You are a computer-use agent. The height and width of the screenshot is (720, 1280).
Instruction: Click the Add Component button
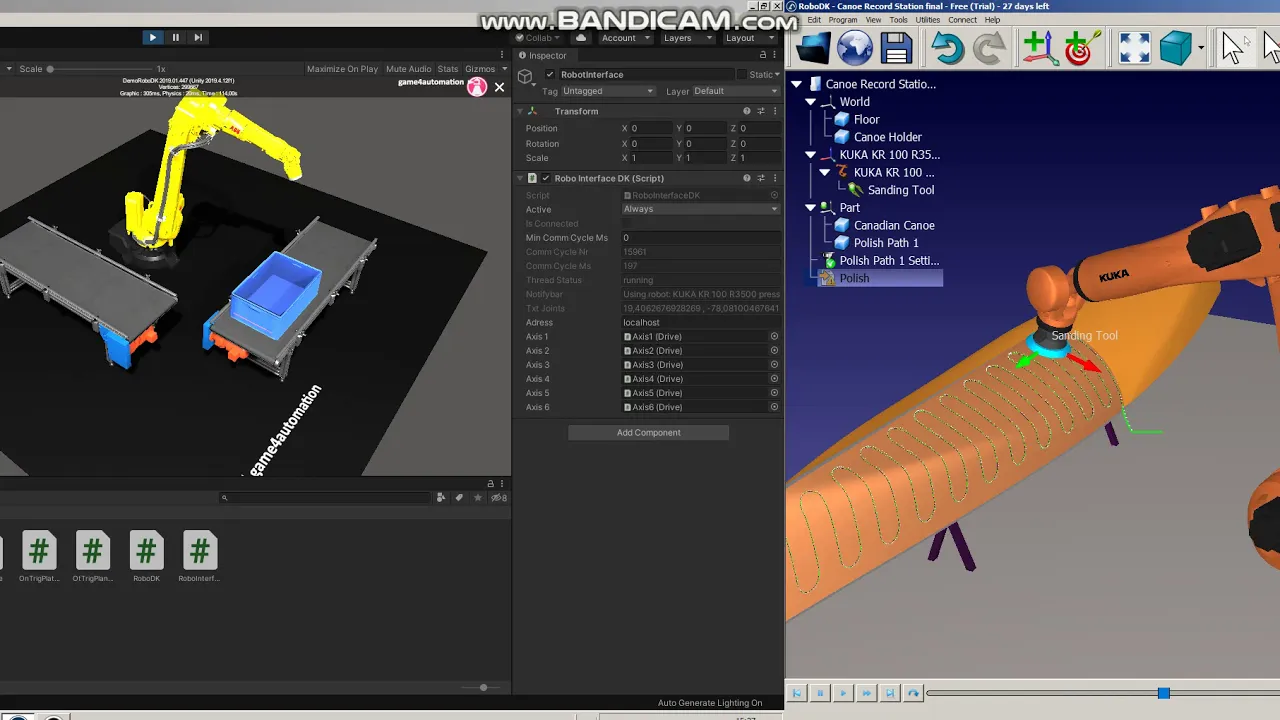pos(648,432)
